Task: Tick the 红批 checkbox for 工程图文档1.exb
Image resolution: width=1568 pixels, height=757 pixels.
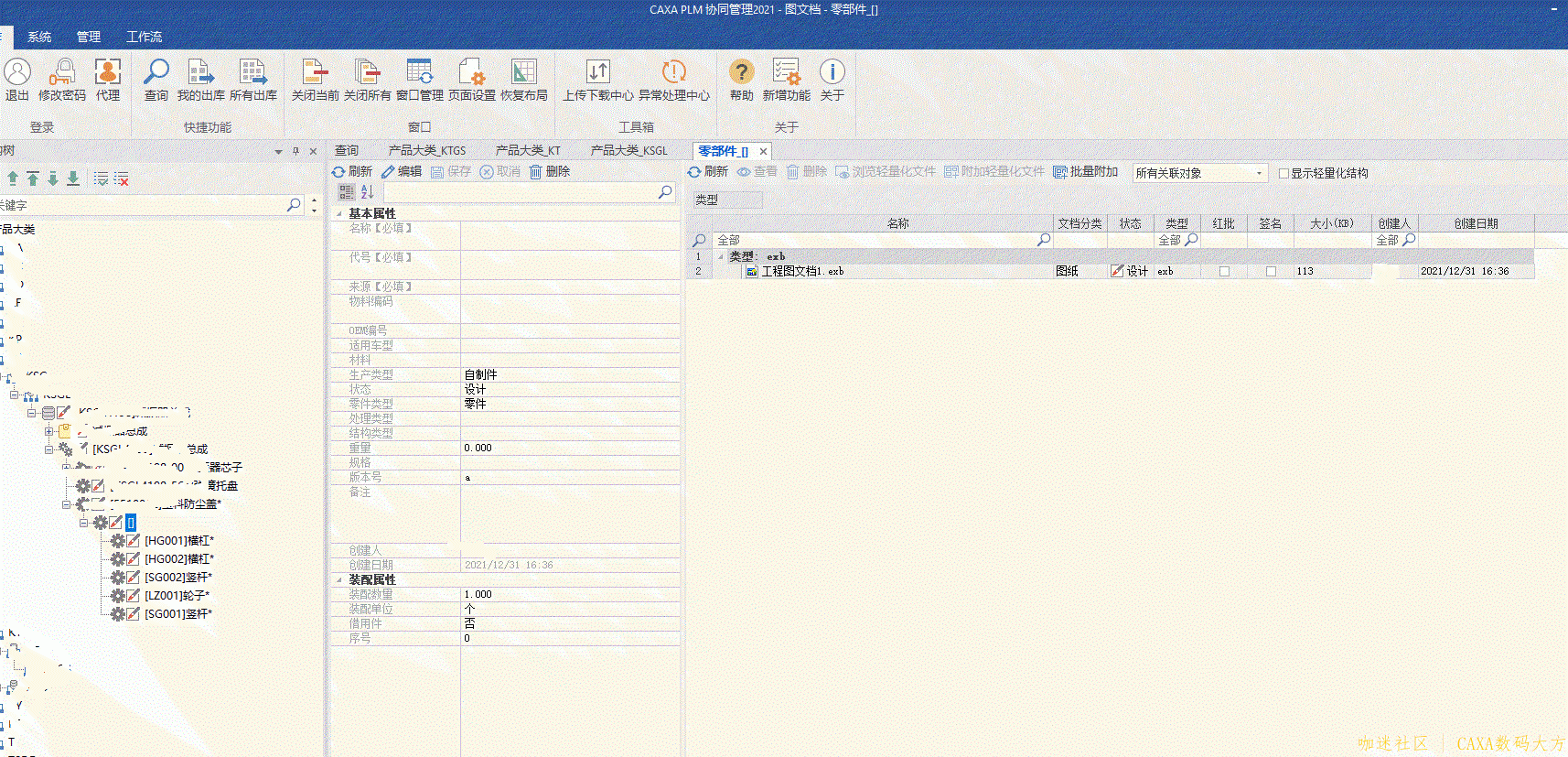Action: pyautogui.click(x=1224, y=272)
